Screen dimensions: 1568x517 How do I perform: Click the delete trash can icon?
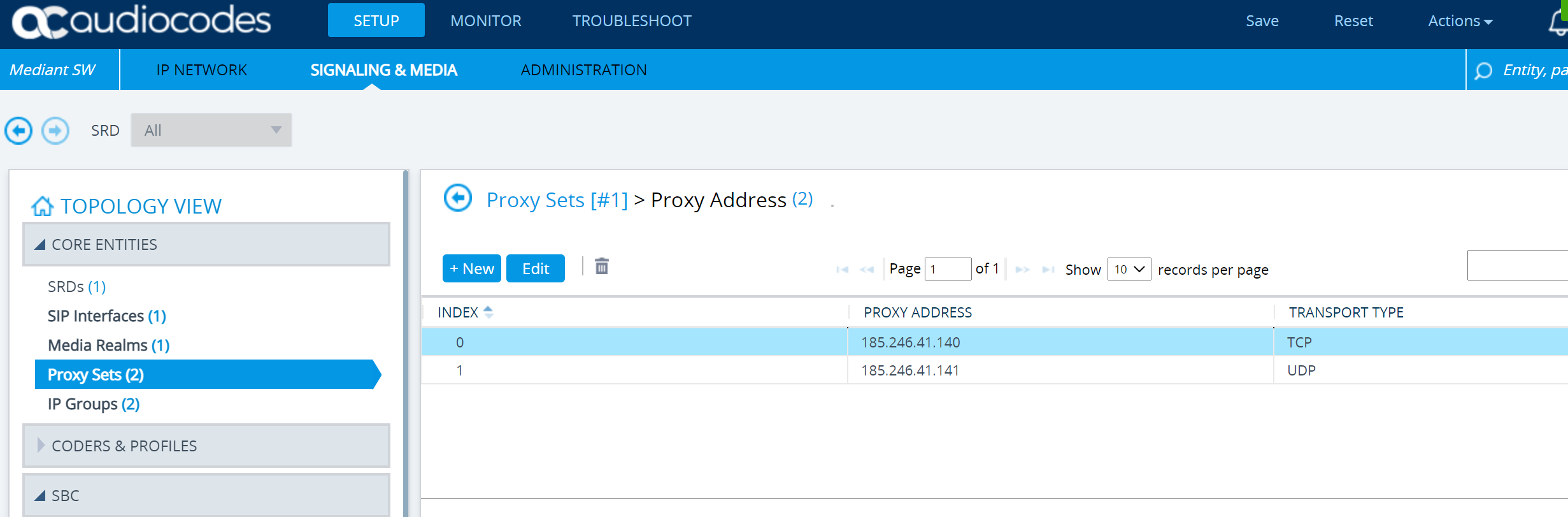point(601,266)
